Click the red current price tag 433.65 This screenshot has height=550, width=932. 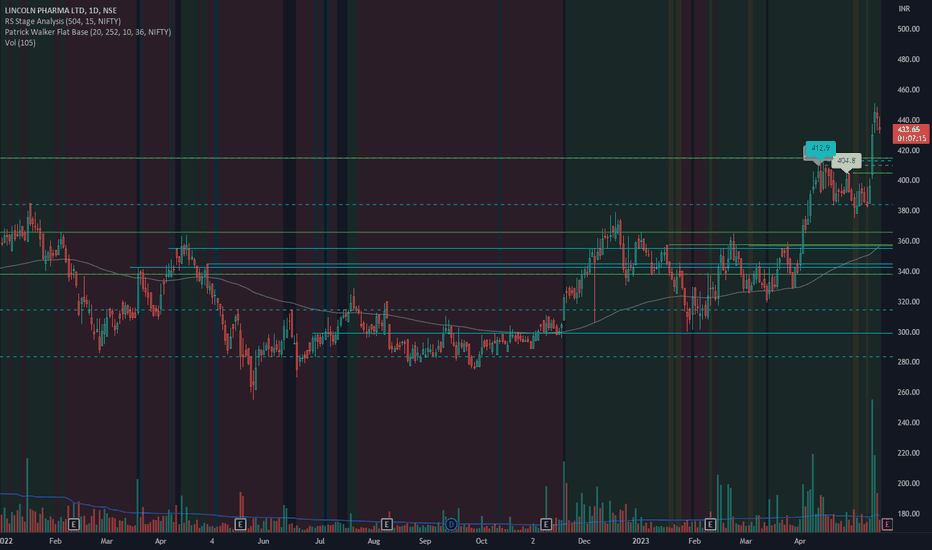(911, 129)
